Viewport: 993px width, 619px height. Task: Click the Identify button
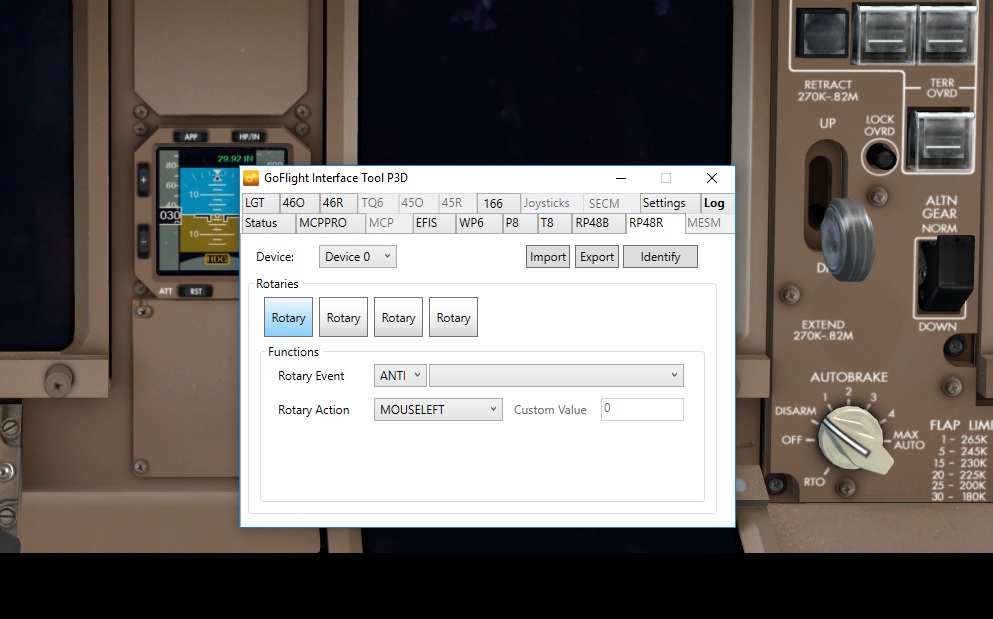pyautogui.click(x=660, y=257)
